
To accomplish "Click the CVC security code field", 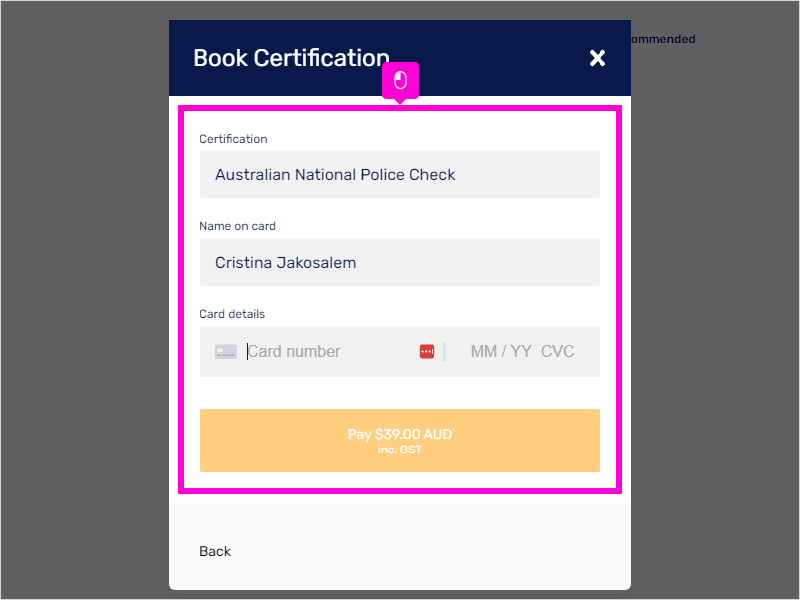I will pos(558,352).
